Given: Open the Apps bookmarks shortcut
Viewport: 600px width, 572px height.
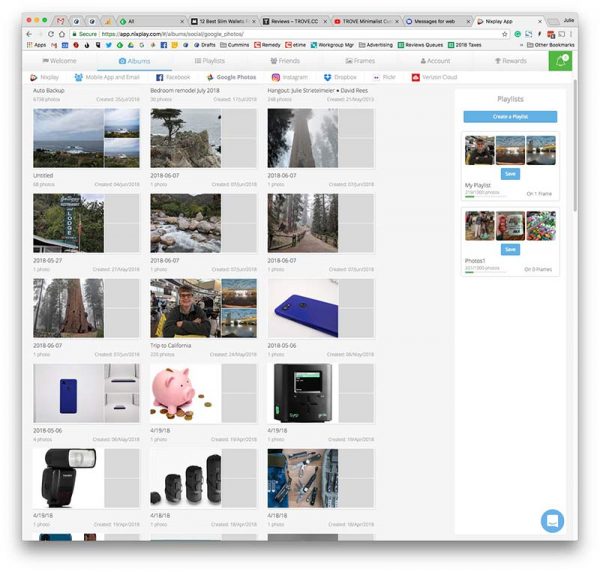Looking at the screenshot, I should click(36, 45).
